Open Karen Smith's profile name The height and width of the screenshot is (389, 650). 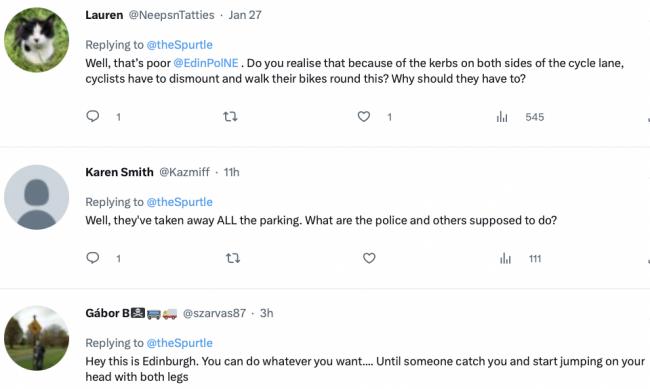click(119, 172)
